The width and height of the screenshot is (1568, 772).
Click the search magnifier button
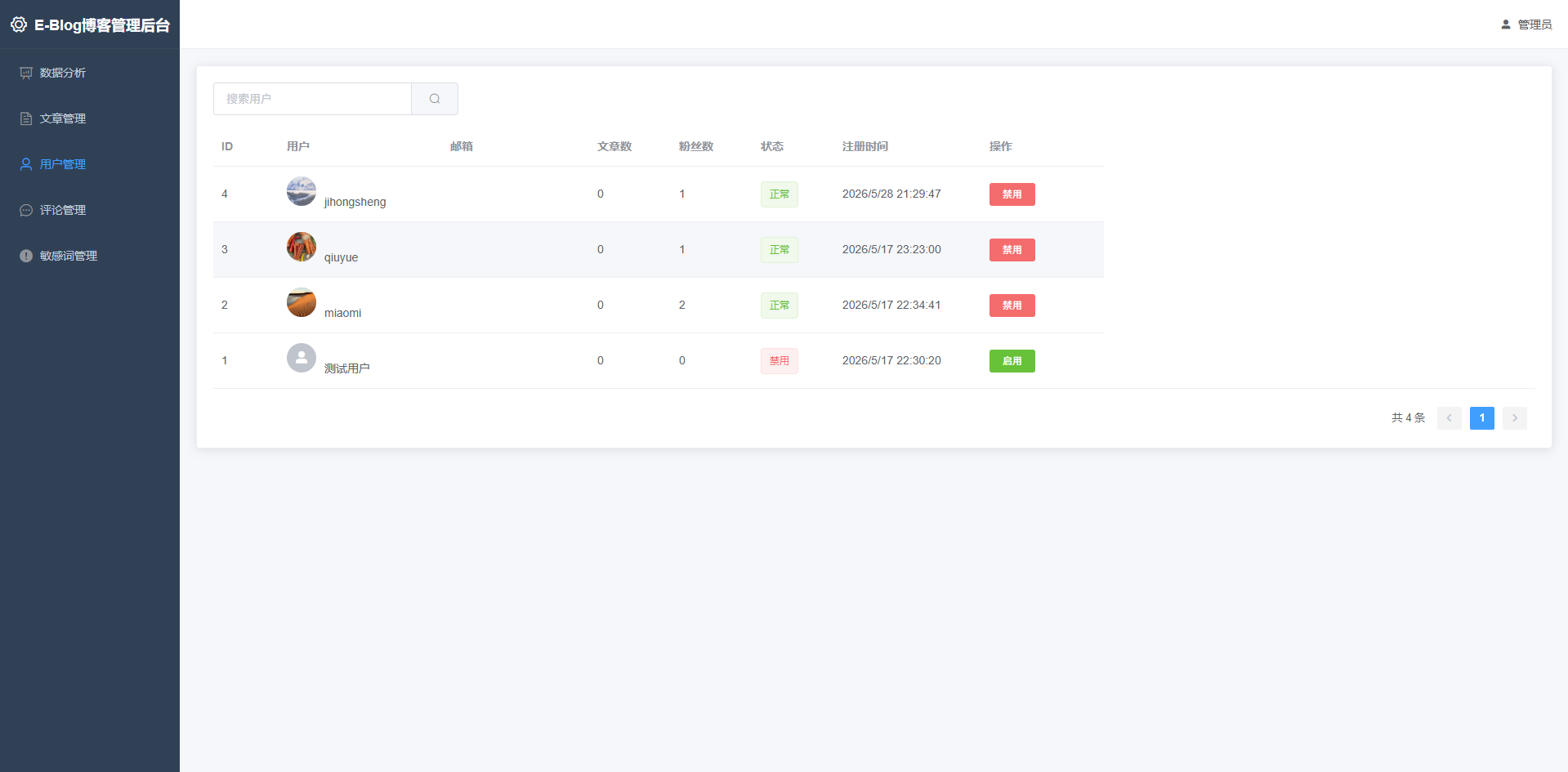(435, 99)
